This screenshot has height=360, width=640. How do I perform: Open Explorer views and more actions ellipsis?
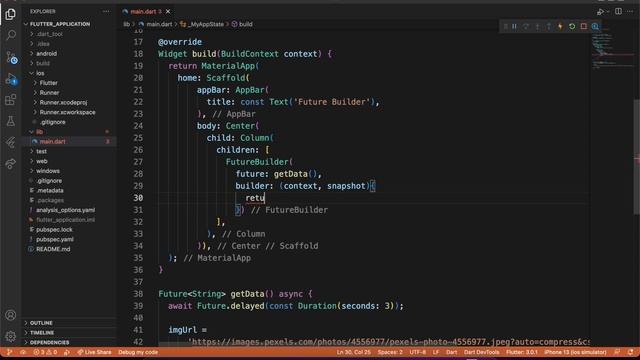pos(106,11)
